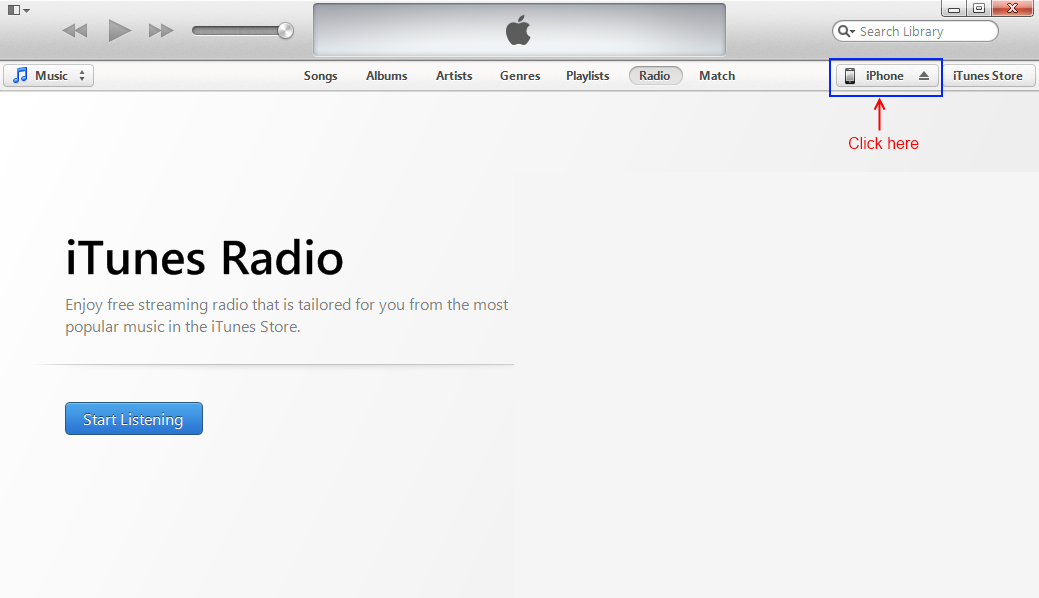Screen dimensions: 1039x598
Task: Click the iPhone device icon
Action: [850, 76]
